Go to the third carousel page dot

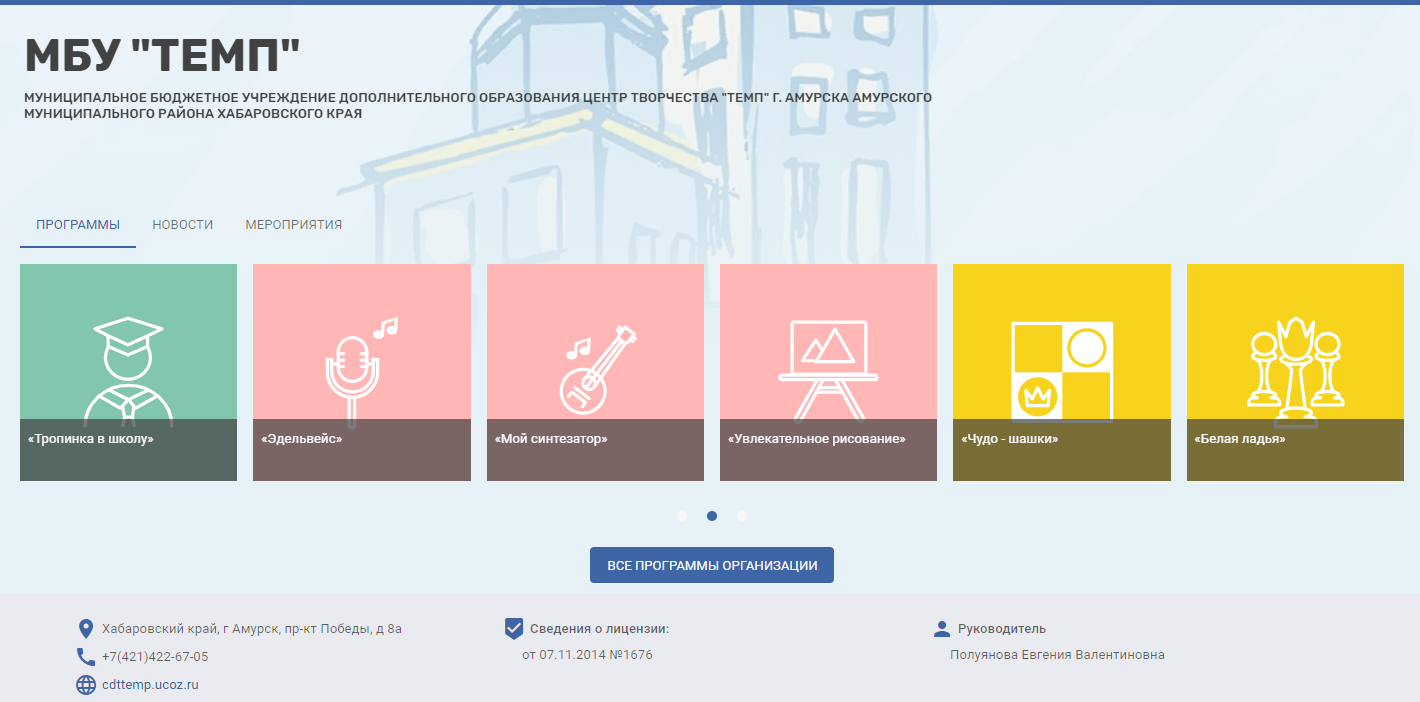pos(742,516)
